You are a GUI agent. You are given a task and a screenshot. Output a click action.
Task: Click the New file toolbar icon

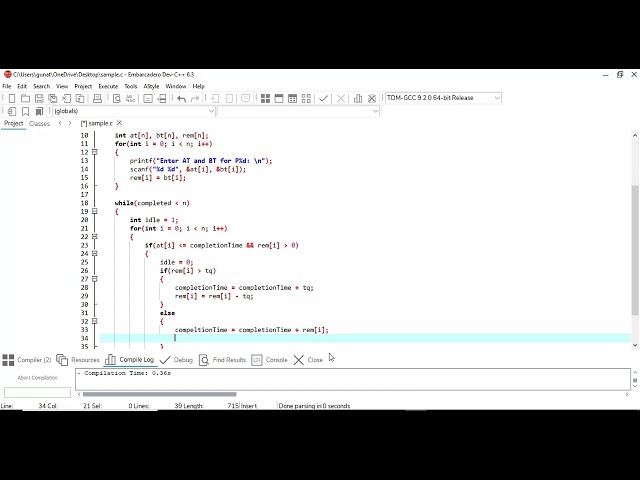click(11, 98)
